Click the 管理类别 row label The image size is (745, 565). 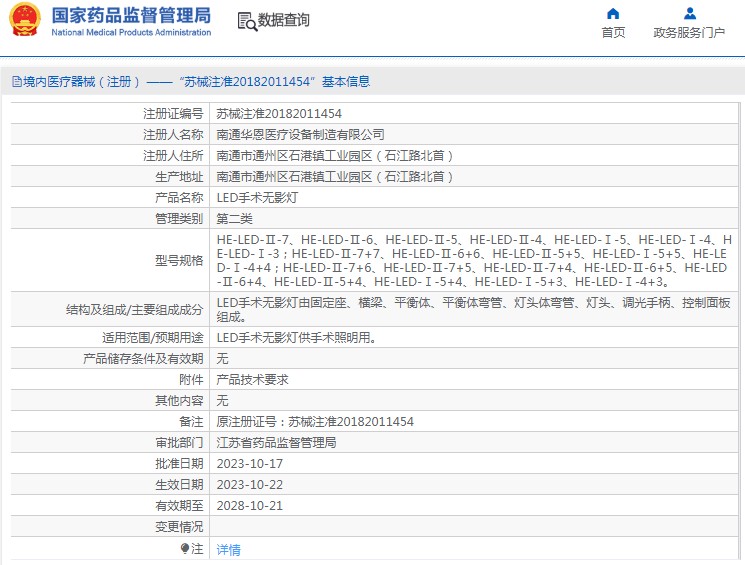coord(179,218)
